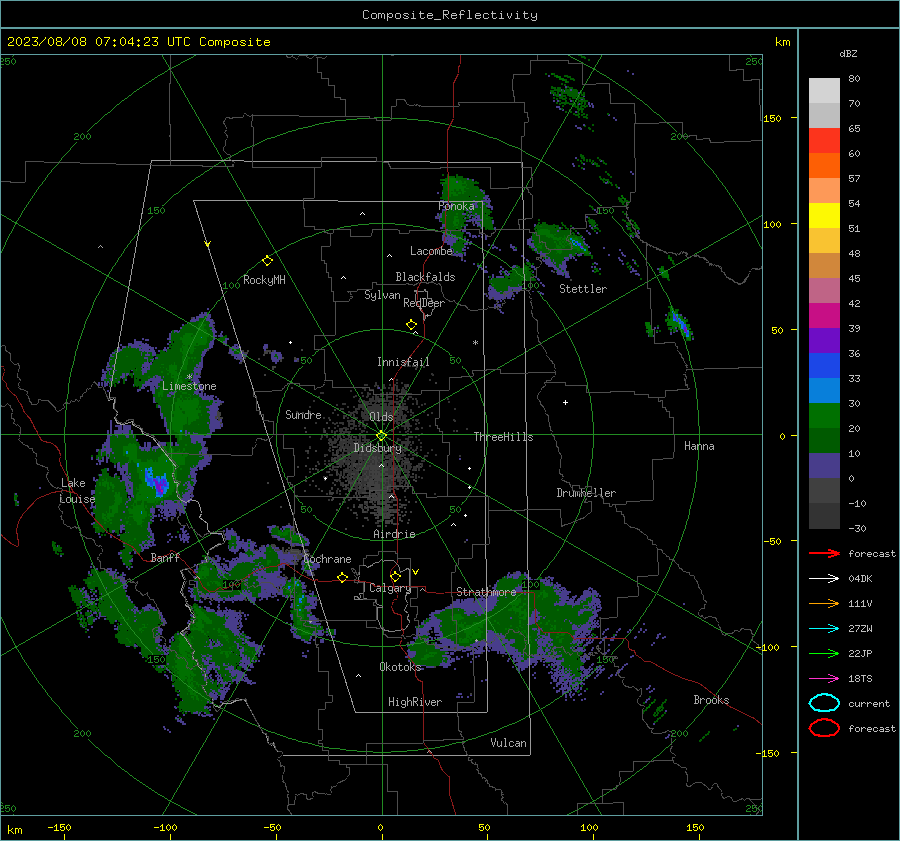The image size is (900, 841).
Task: Pick the dark orange swatch between 60 and 57
Action: (824, 165)
